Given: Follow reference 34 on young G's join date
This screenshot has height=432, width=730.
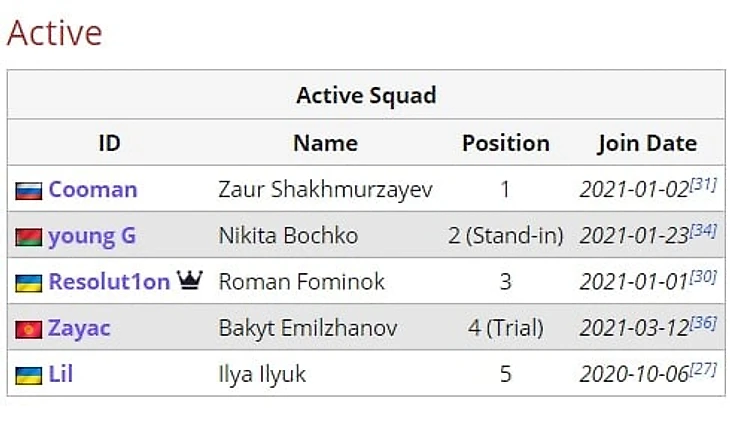Looking at the screenshot, I should pos(703,230).
